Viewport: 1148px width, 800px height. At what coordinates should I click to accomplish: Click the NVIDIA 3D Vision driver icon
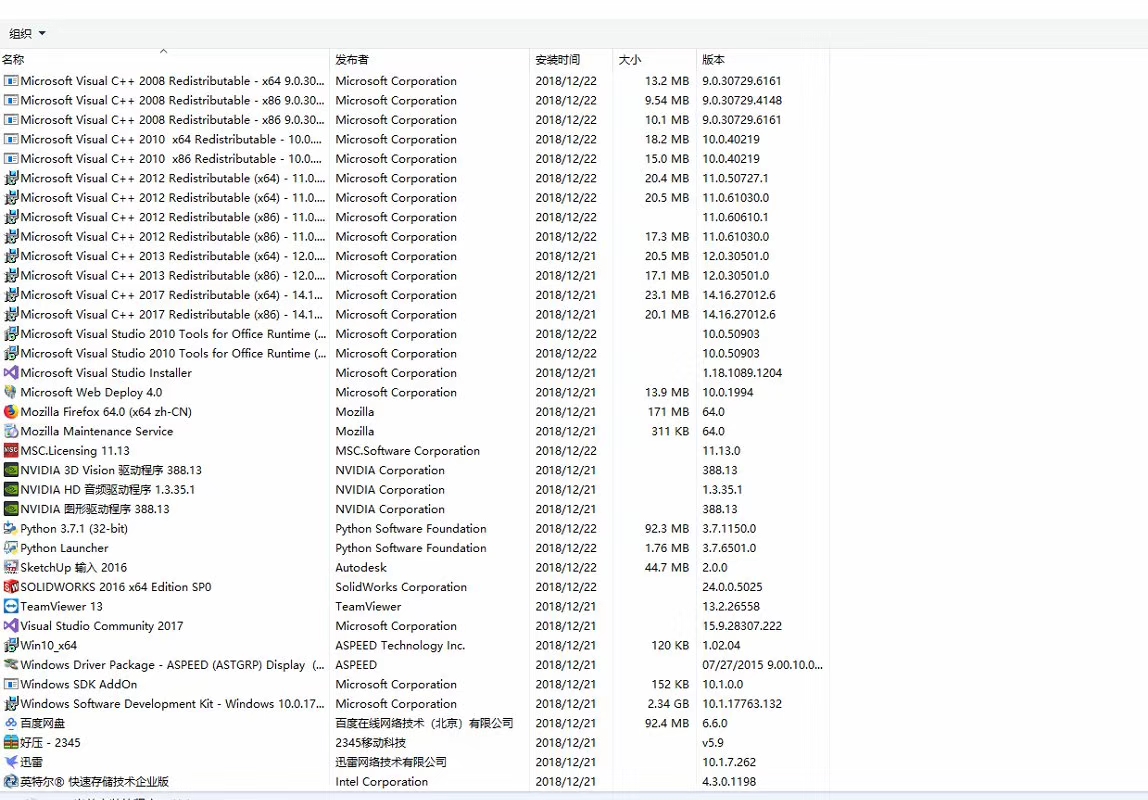point(11,470)
